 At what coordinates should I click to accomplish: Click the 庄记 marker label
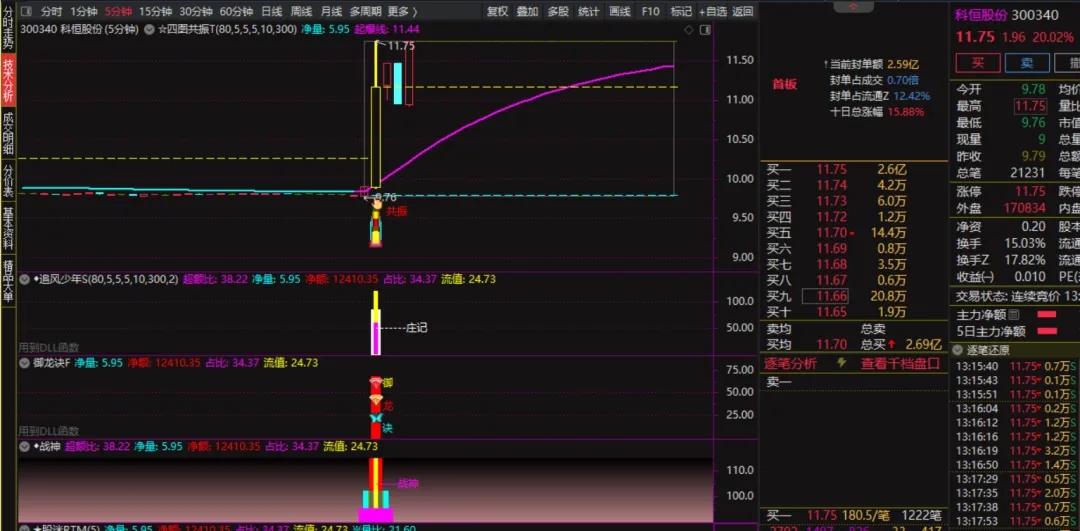[x=417, y=328]
